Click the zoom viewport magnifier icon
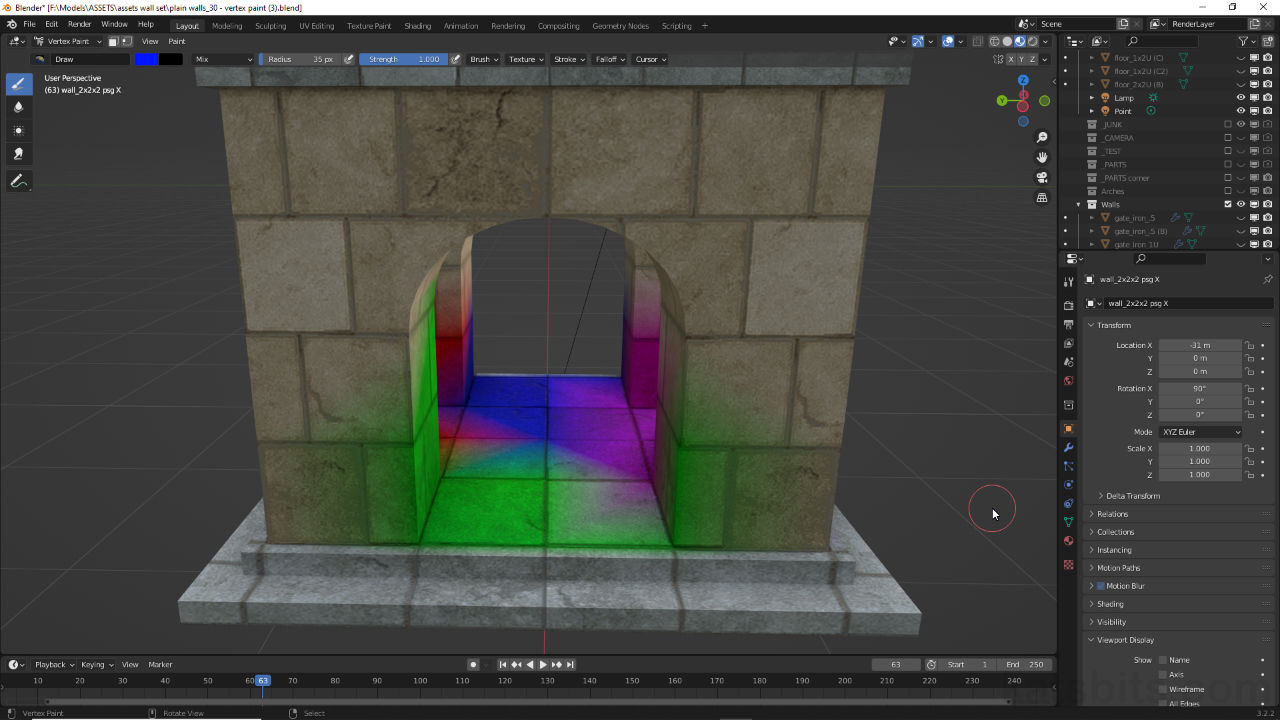1280x720 pixels. click(1042, 137)
